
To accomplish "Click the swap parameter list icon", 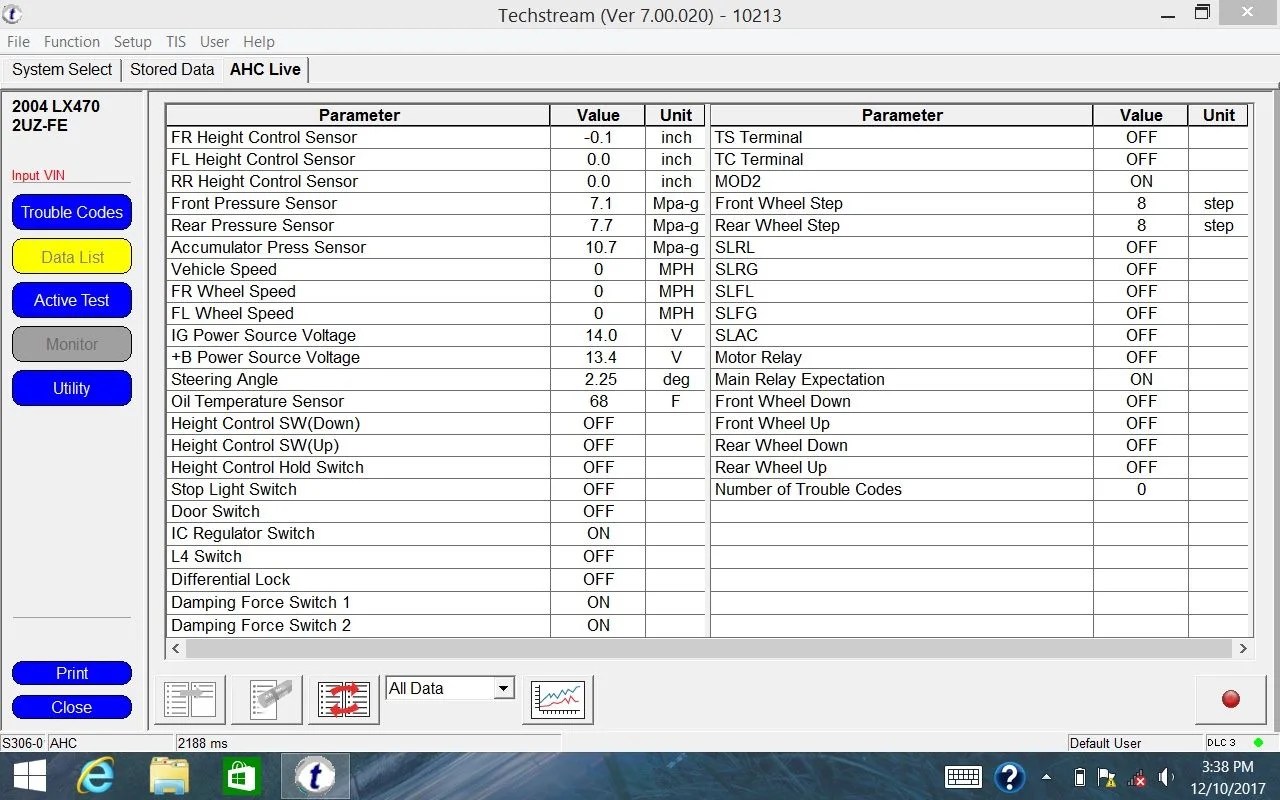I will (x=343, y=699).
